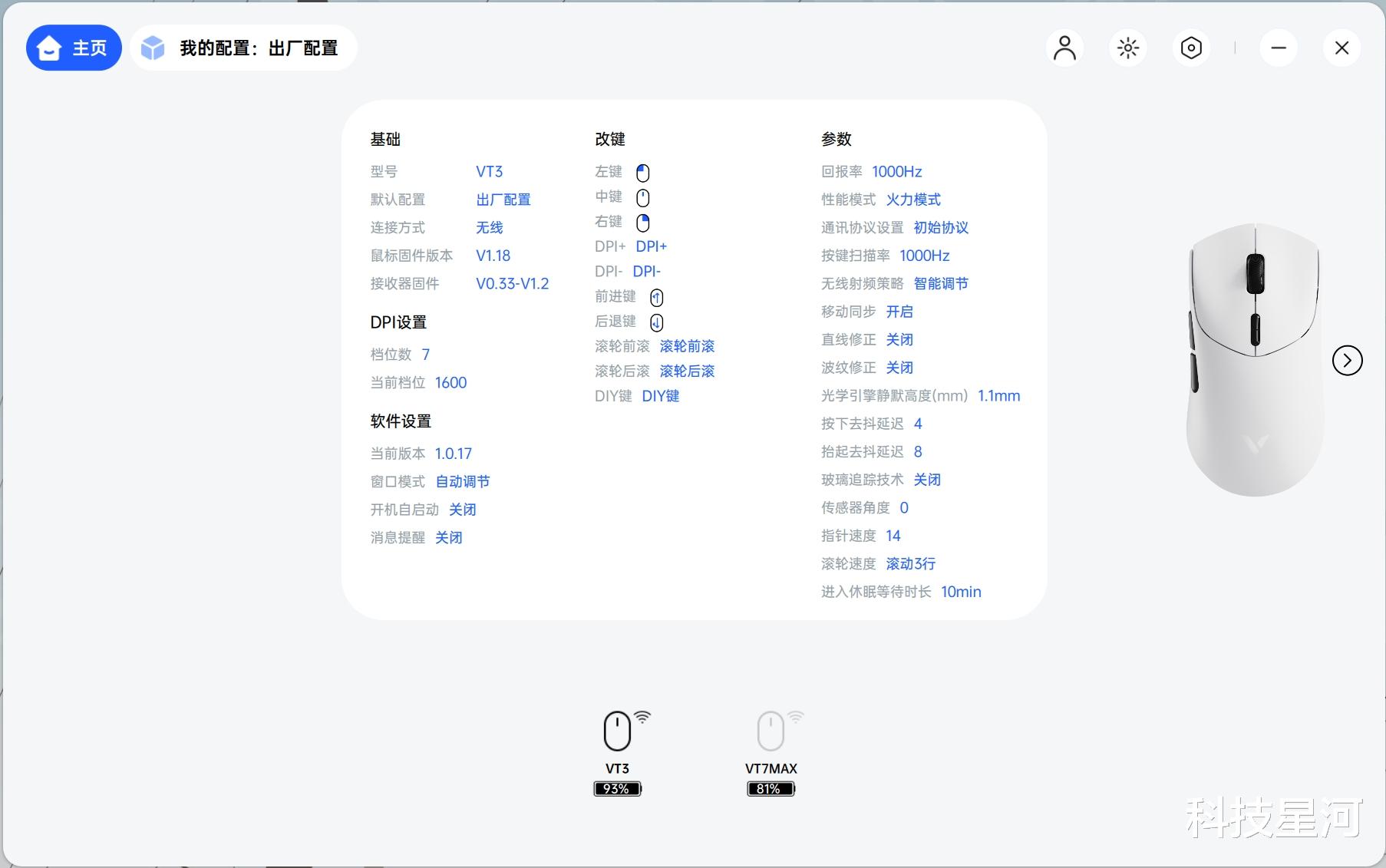Click the 回报率 1000Hz value
1386x868 pixels.
[x=897, y=172]
